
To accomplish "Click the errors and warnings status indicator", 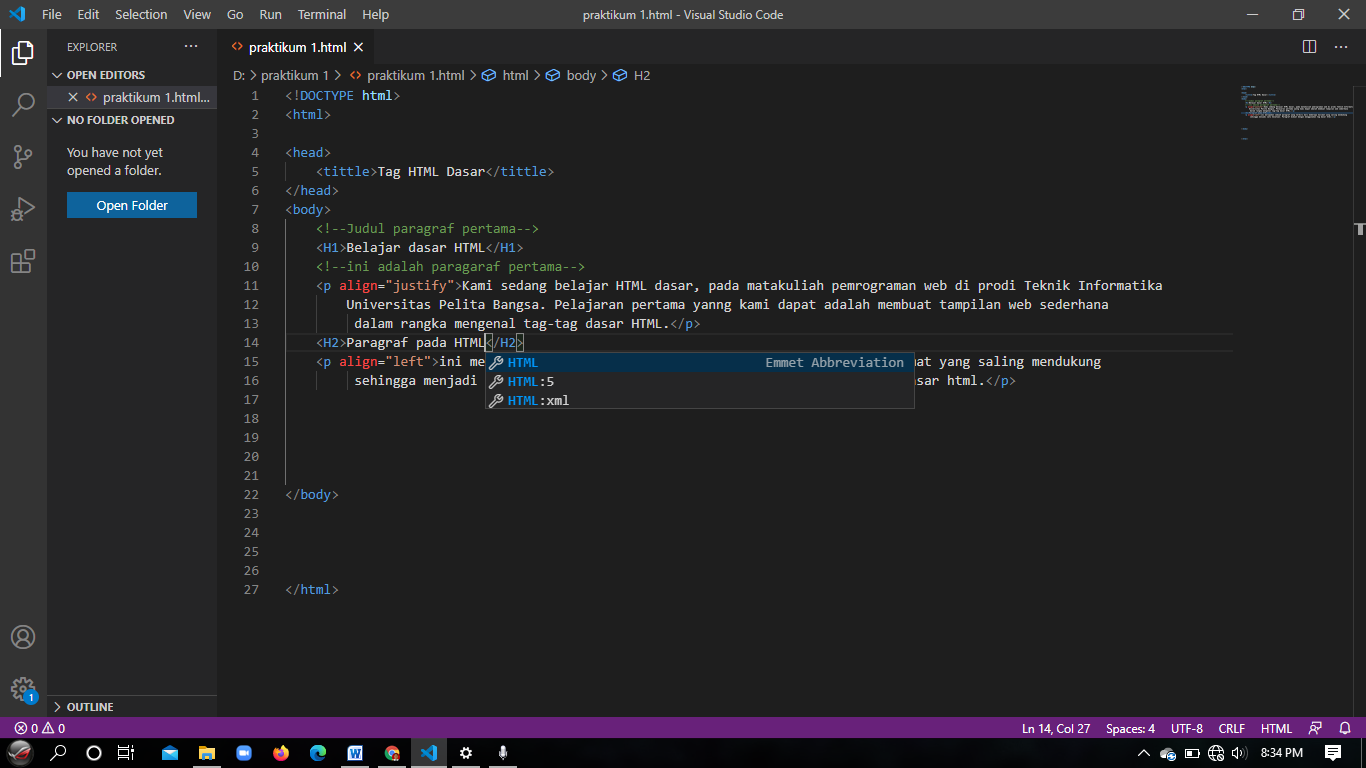I will click(40, 728).
